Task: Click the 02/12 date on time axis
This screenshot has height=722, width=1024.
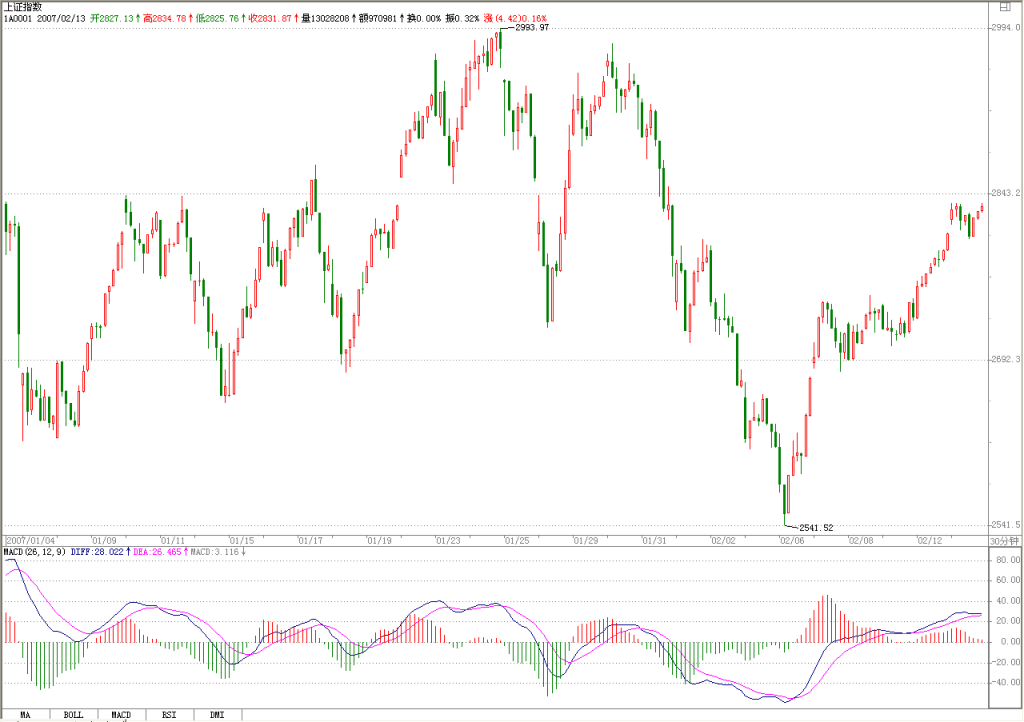Action: pyautogui.click(x=930, y=541)
